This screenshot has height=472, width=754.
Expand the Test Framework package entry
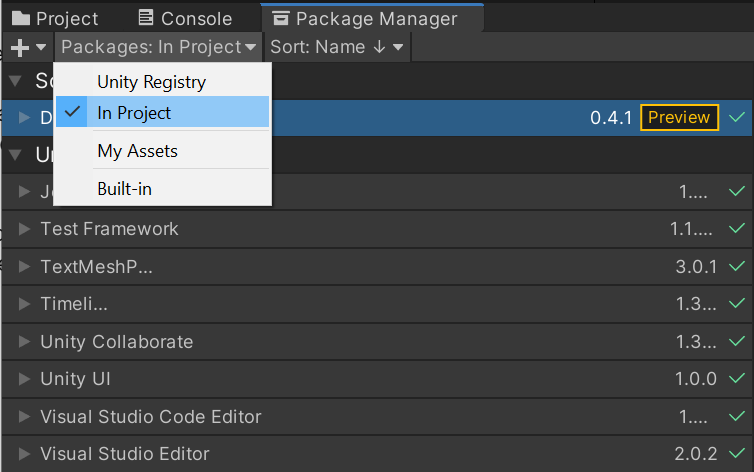point(25,229)
